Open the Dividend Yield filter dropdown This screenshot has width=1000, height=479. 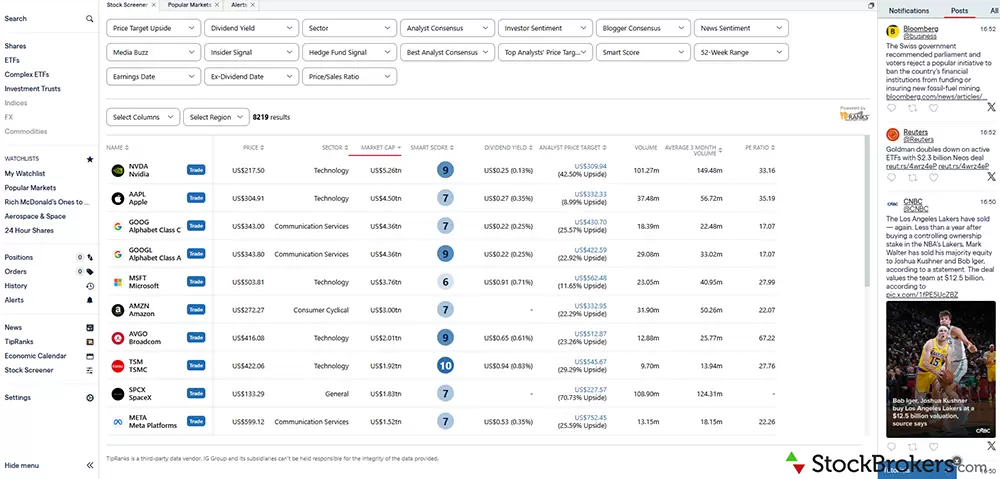pos(251,28)
